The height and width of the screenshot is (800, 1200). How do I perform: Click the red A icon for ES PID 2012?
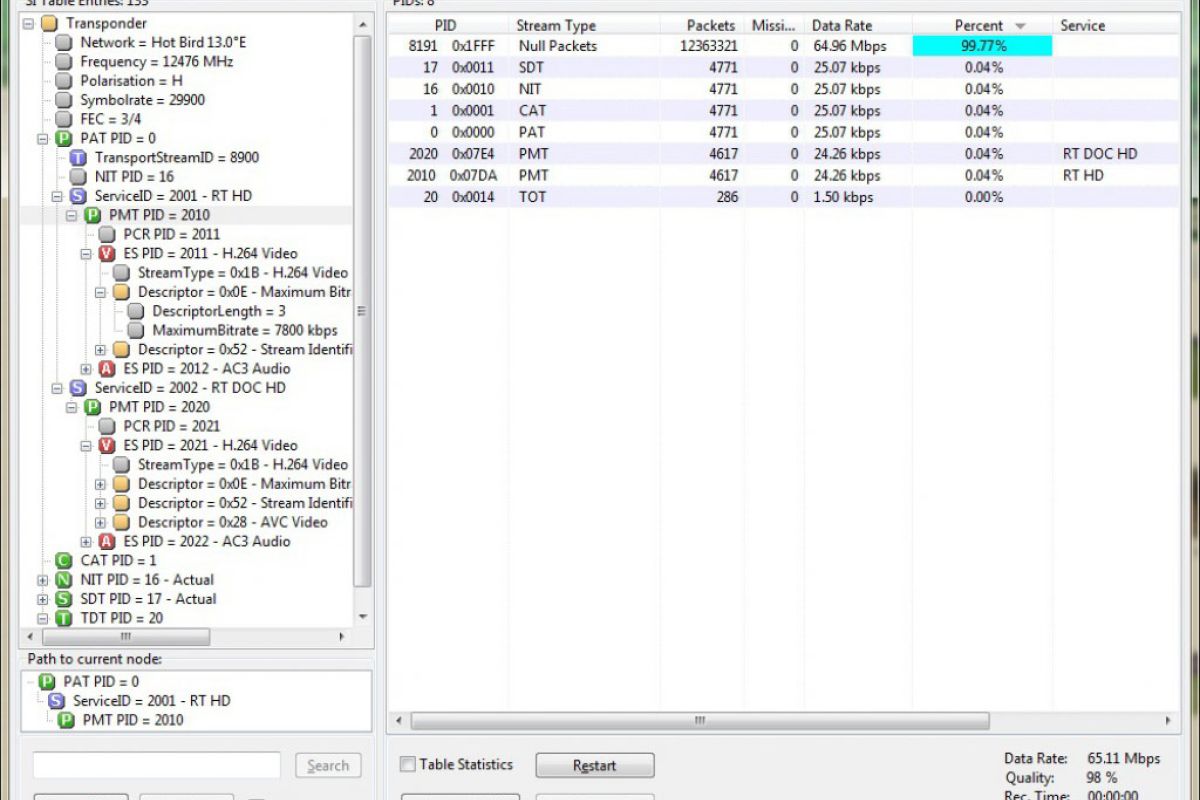click(107, 369)
